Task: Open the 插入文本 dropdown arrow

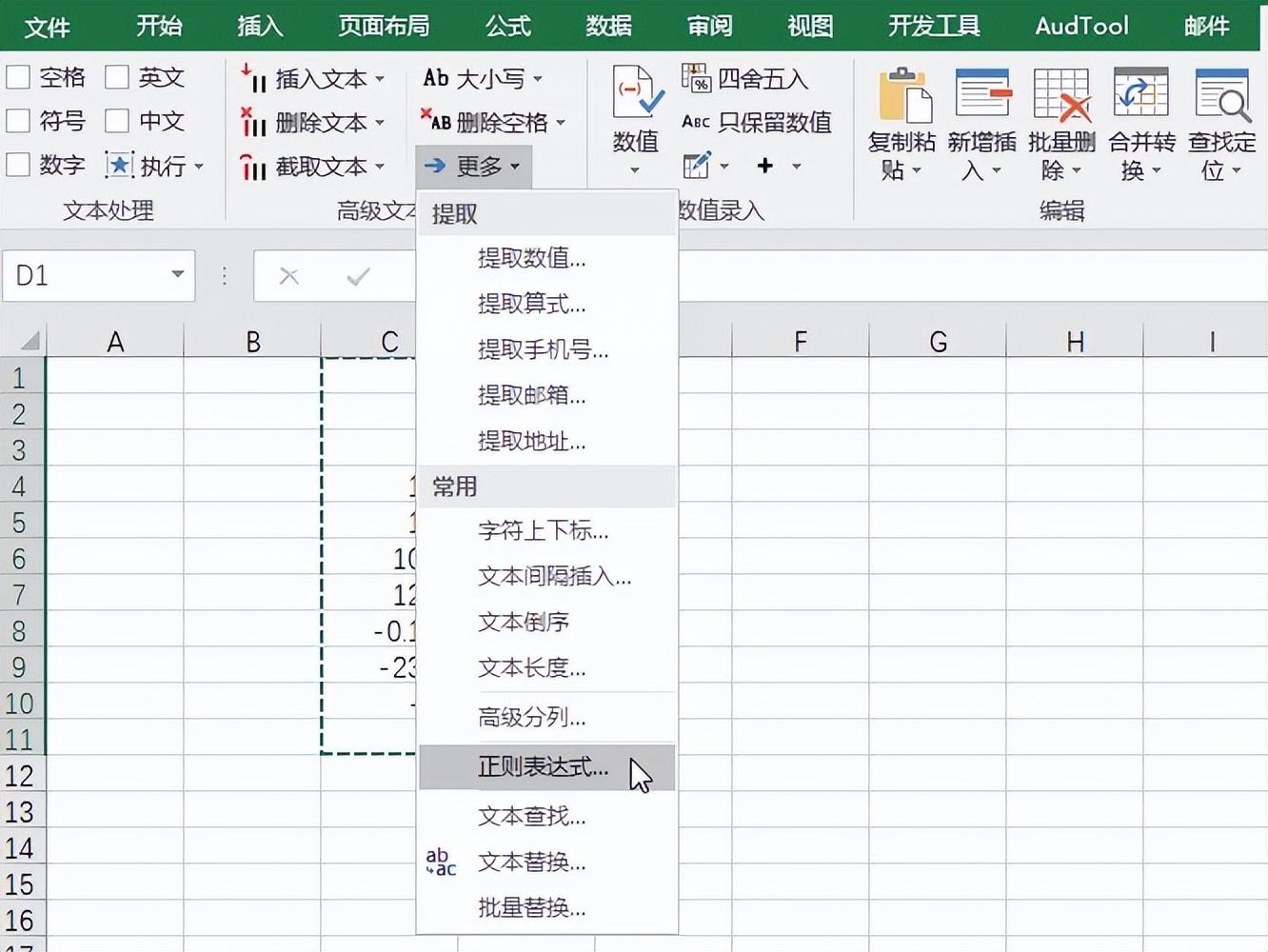Action: (x=380, y=79)
